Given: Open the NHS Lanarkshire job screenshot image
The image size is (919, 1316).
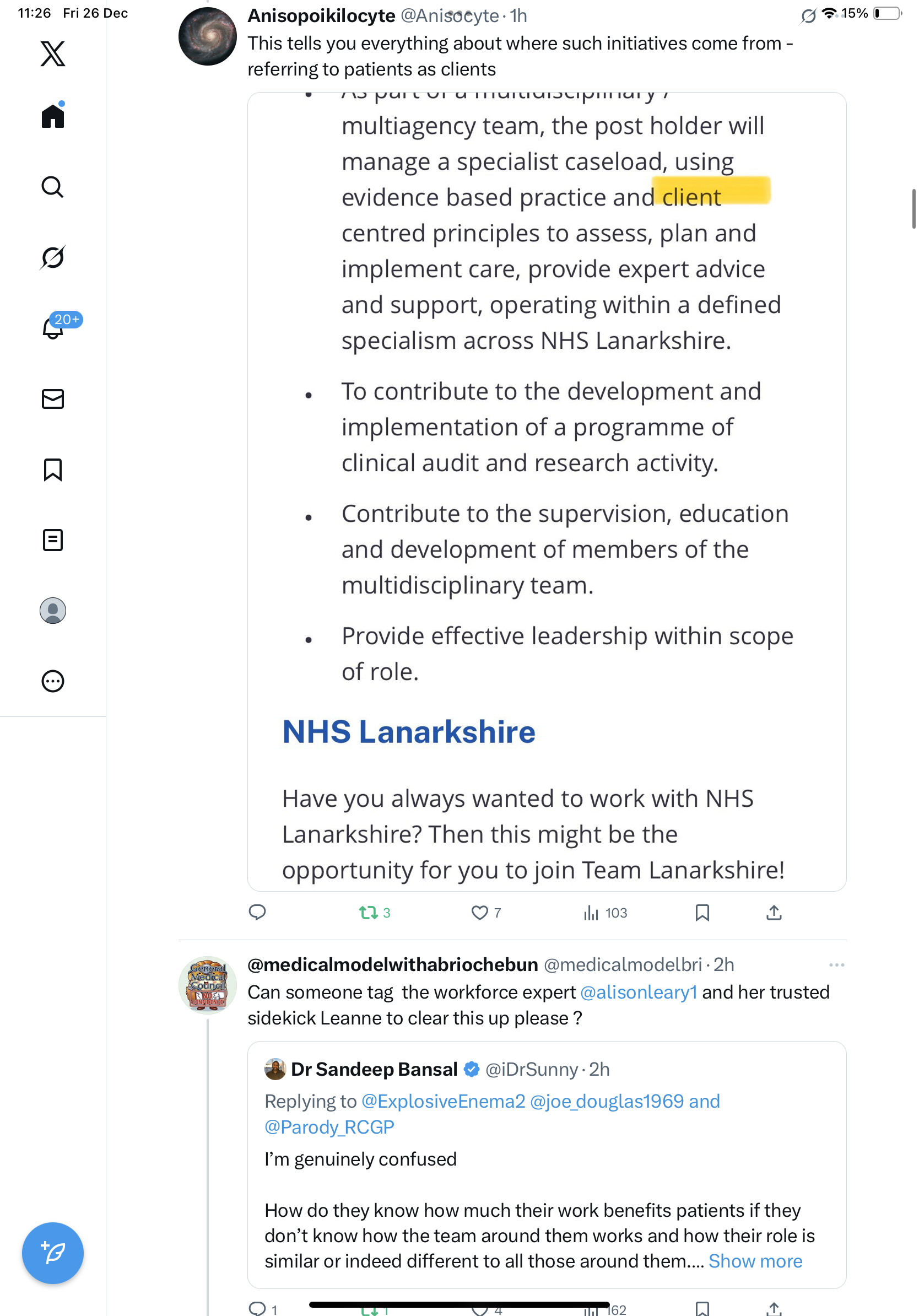Looking at the screenshot, I should (x=547, y=491).
